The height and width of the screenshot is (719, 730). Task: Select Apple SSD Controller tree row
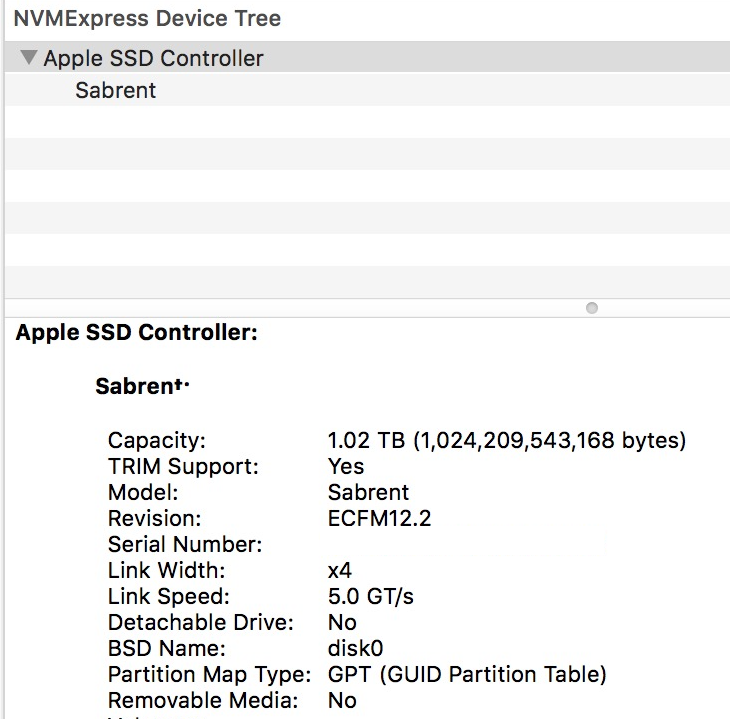point(153,58)
